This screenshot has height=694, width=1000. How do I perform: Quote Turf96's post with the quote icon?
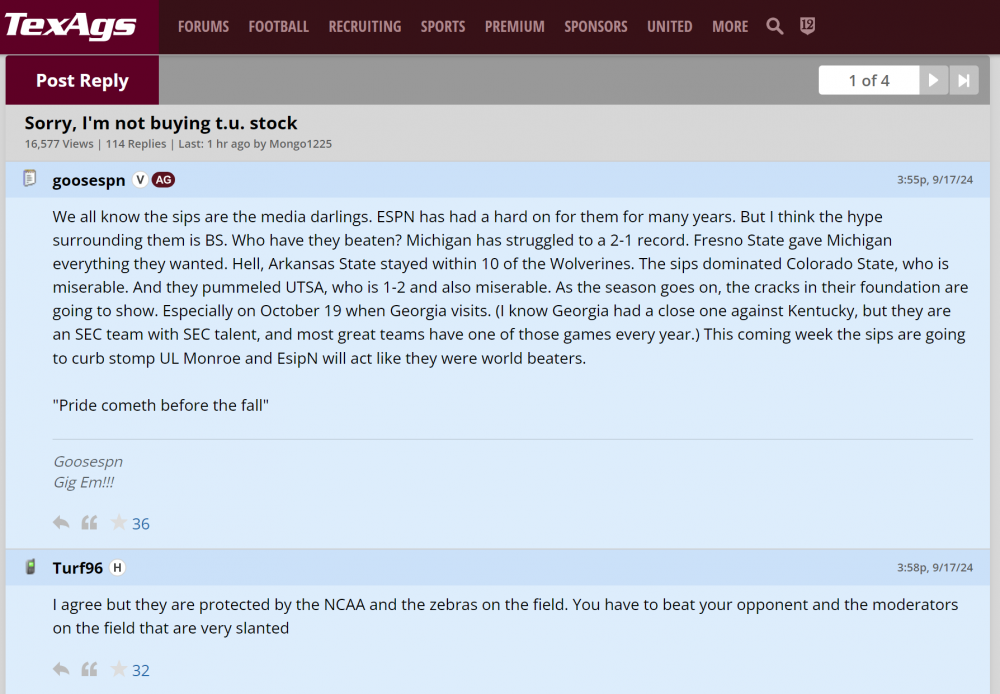[89, 669]
